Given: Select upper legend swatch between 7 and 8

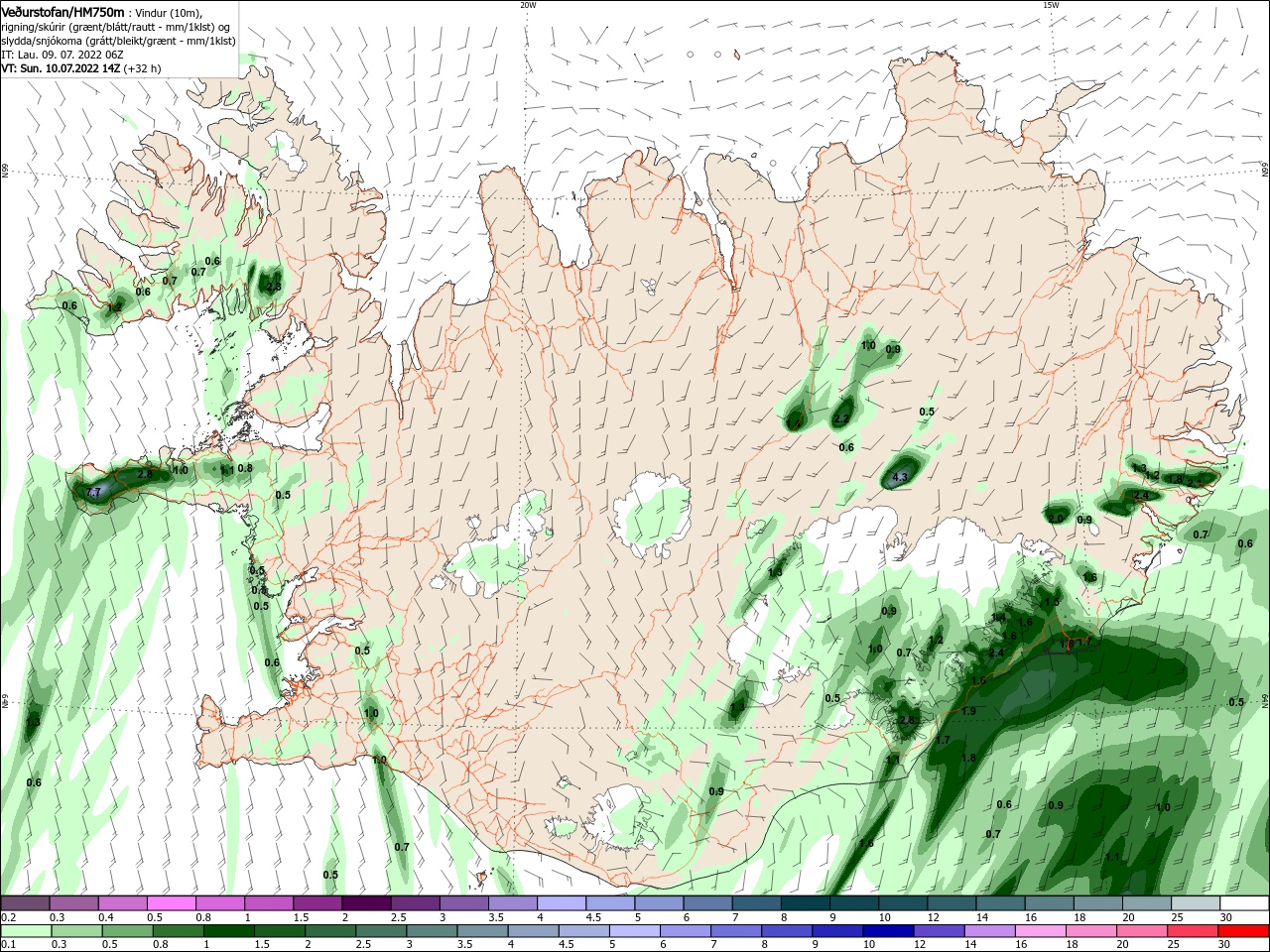Looking at the screenshot, I should [x=757, y=903].
